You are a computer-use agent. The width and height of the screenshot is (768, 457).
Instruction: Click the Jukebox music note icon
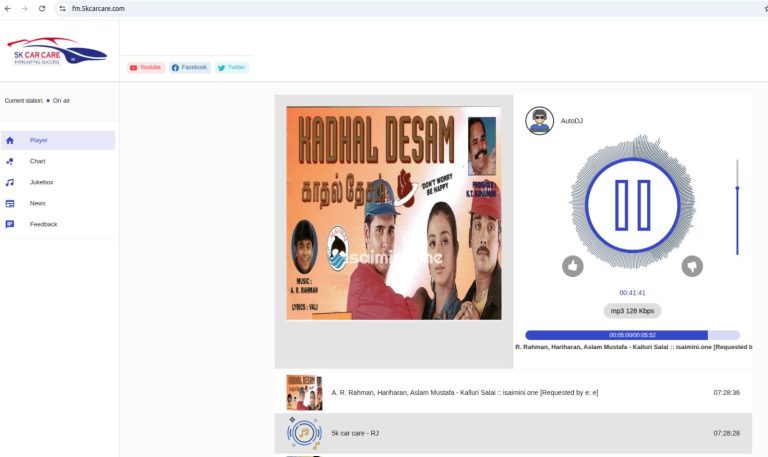click(10, 182)
